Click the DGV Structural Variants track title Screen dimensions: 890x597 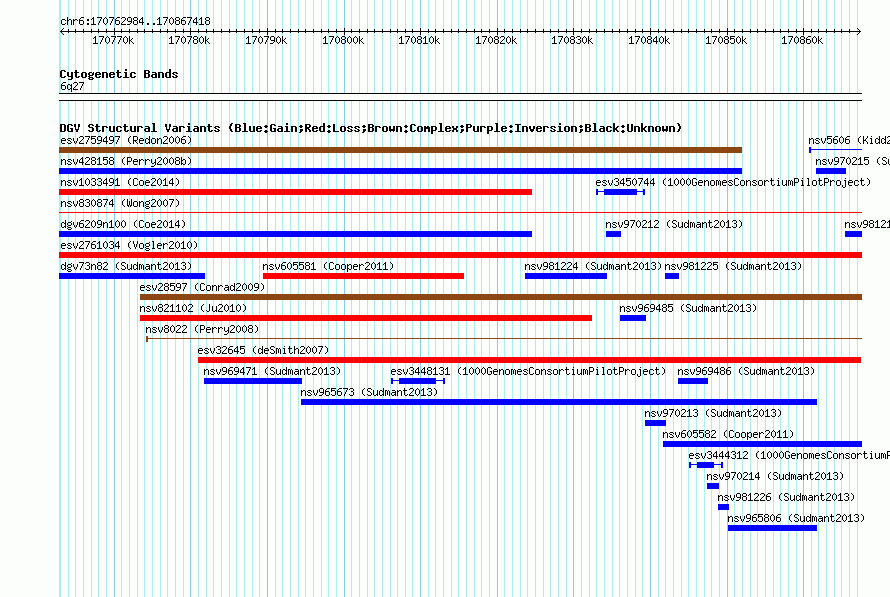[371, 128]
